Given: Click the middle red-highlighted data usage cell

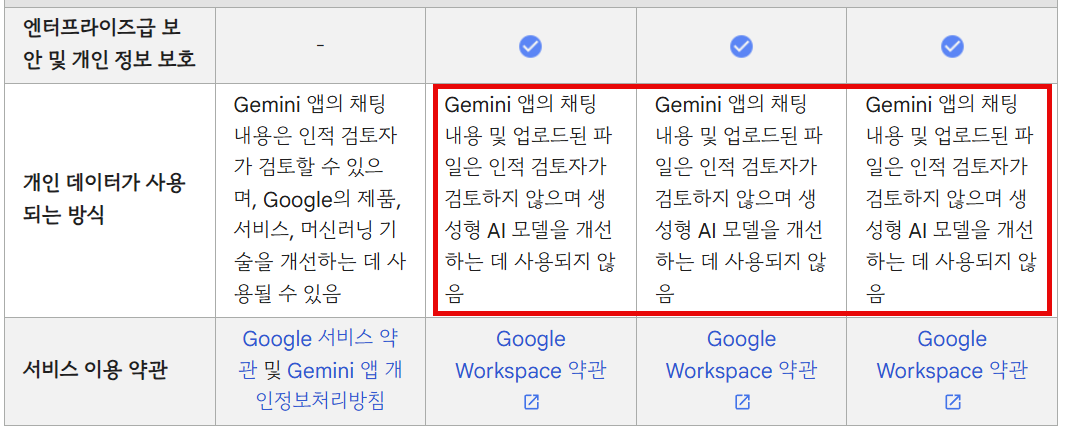Looking at the screenshot, I should point(741,198).
